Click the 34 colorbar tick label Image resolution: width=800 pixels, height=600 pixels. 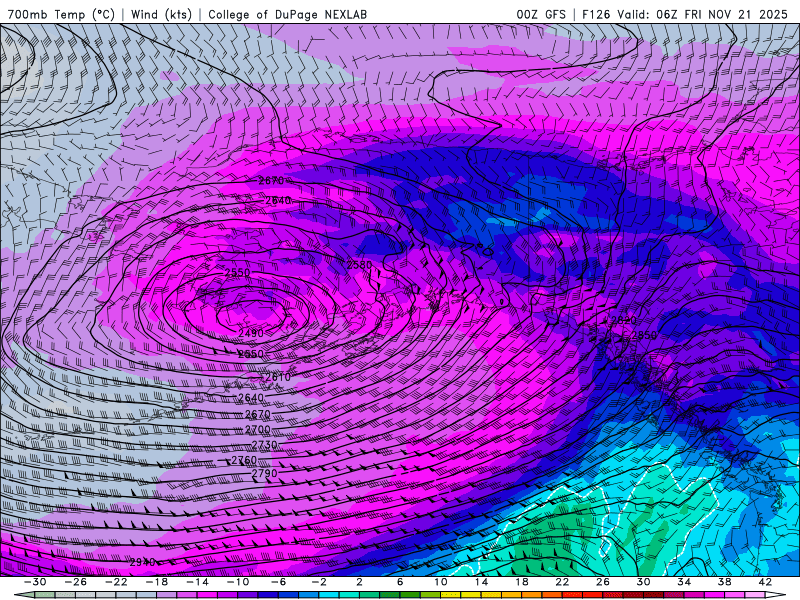click(684, 582)
